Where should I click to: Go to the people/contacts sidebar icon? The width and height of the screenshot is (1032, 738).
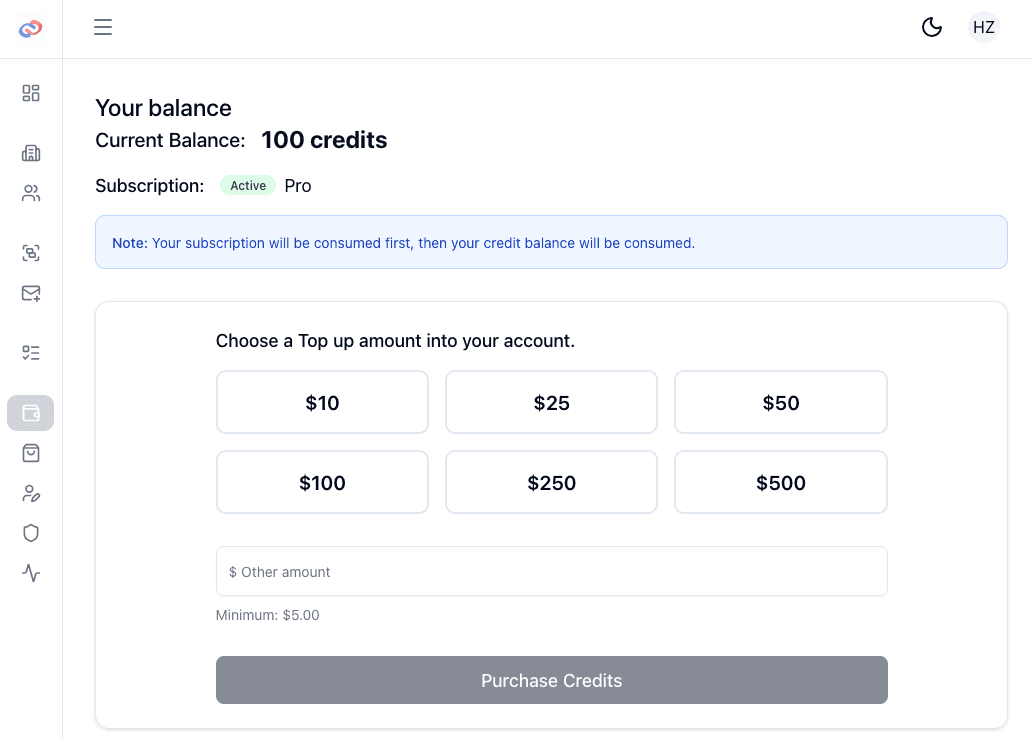(31, 193)
